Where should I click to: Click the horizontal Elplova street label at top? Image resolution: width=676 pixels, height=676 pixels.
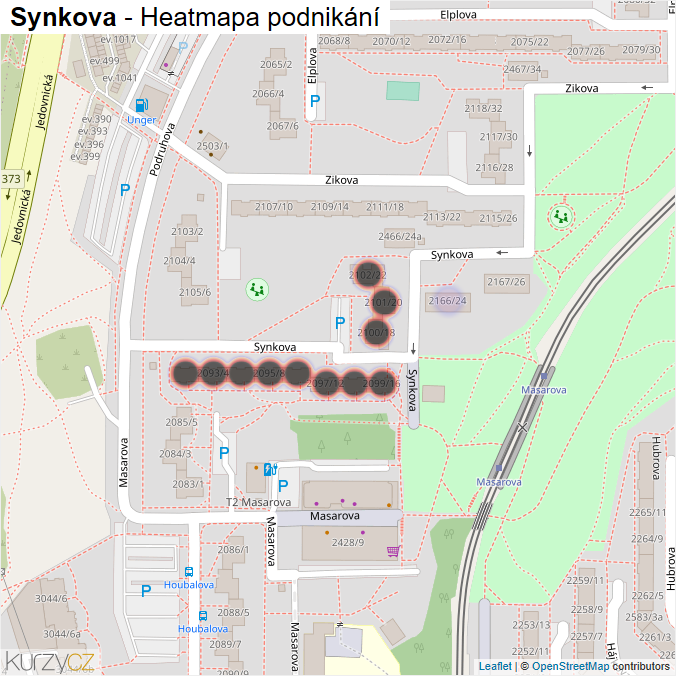click(x=458, y=15)
